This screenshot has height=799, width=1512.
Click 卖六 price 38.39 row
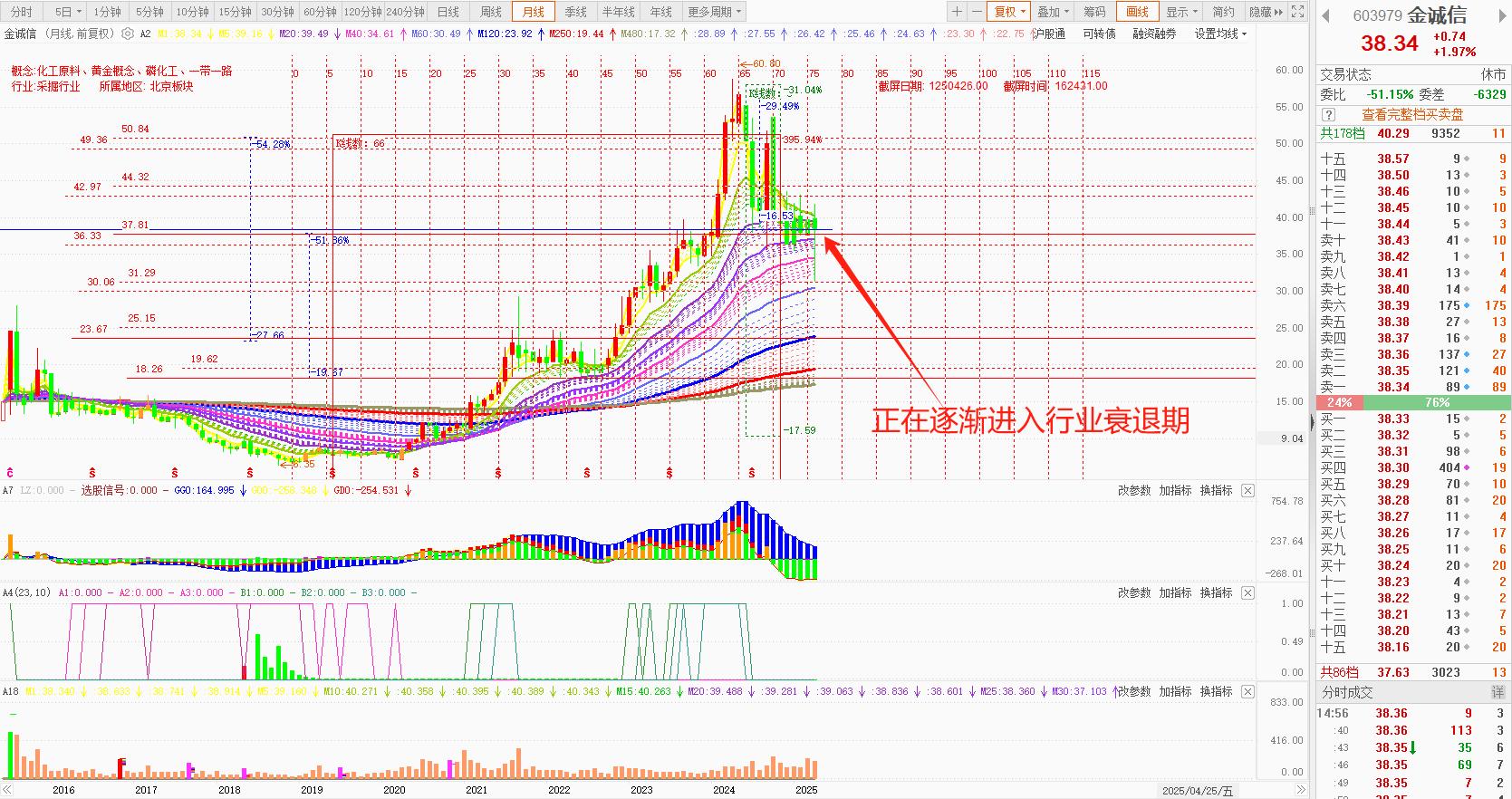click(x=1413, y=305)
